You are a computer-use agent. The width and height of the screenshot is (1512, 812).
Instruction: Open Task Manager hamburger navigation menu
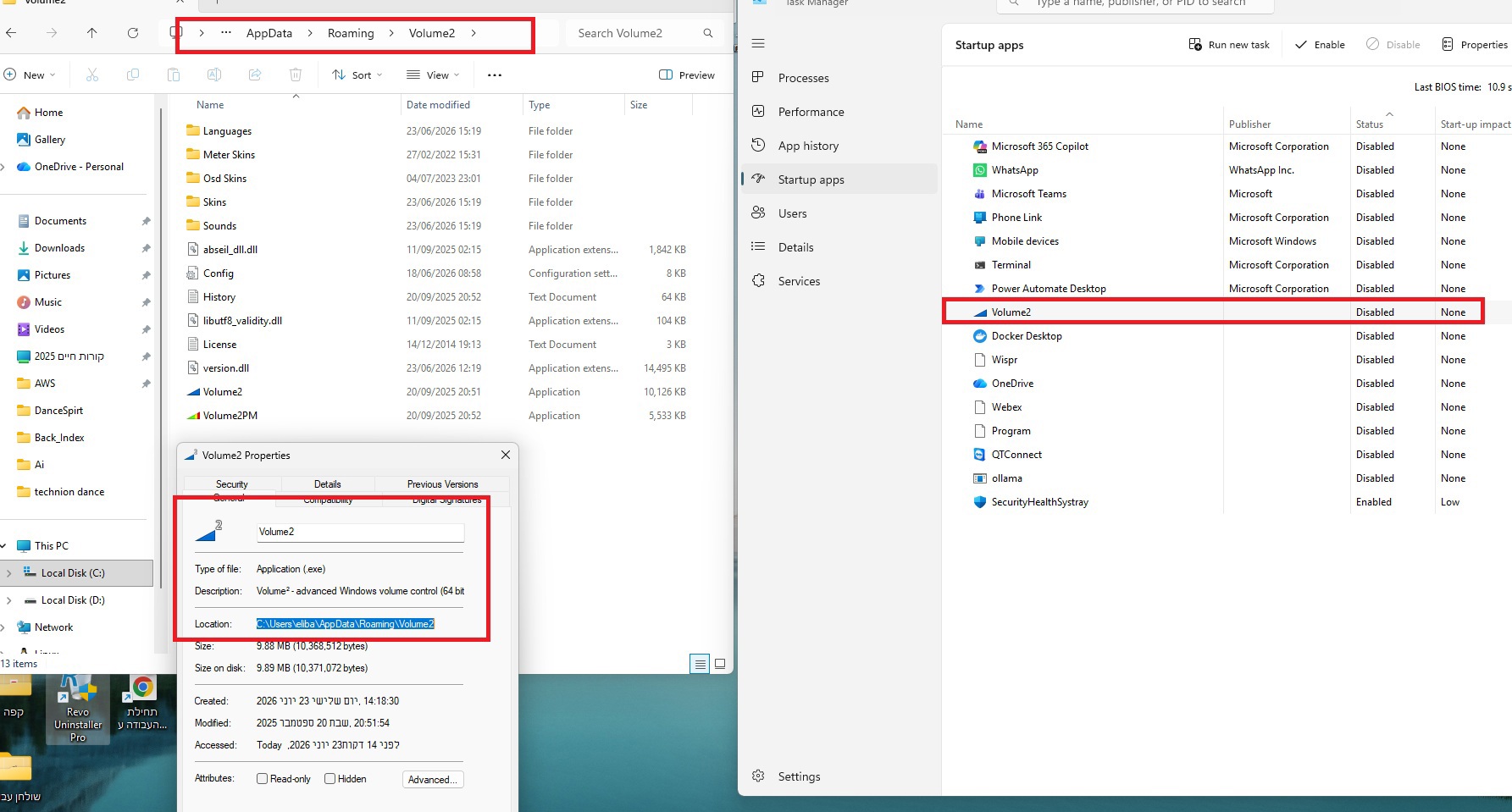tap(758, 43)
